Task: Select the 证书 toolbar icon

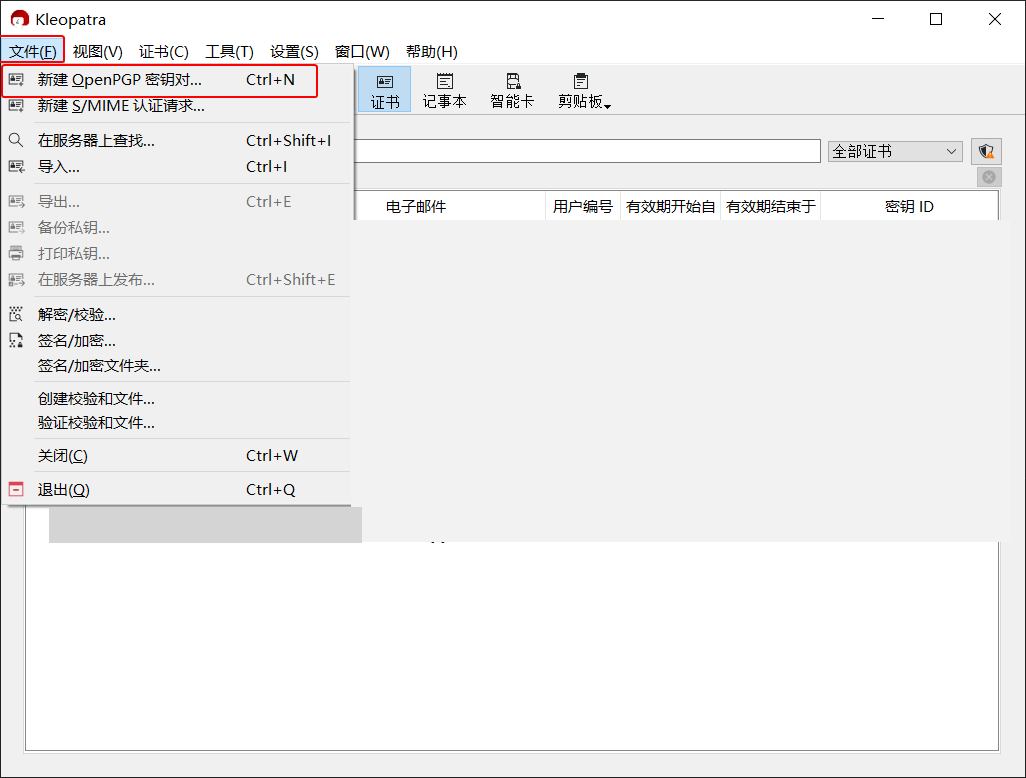Action: (x=385, y=89)
